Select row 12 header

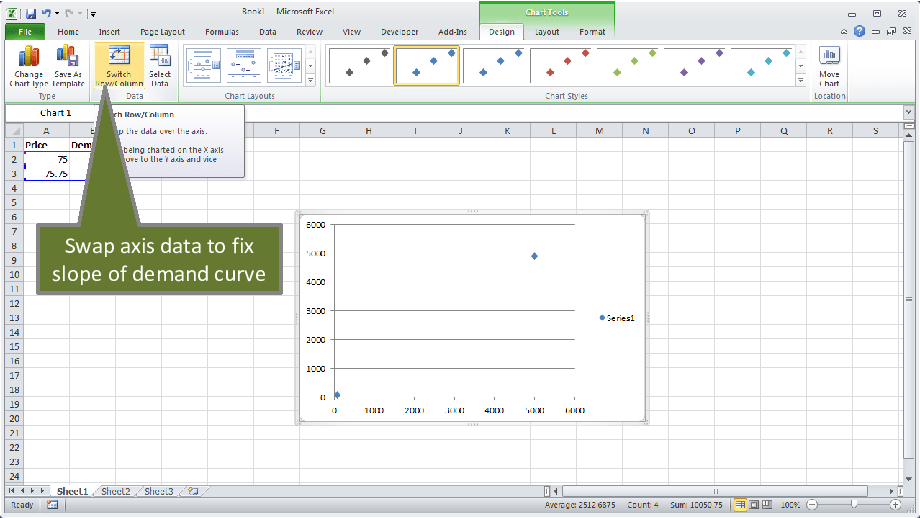coord(15,303)
